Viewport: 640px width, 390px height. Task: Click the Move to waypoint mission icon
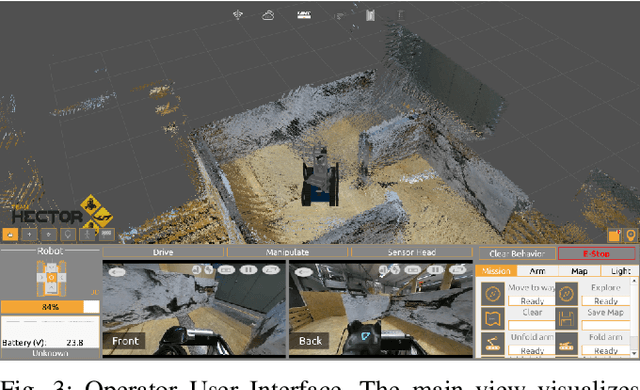click(x=493, y=294)
